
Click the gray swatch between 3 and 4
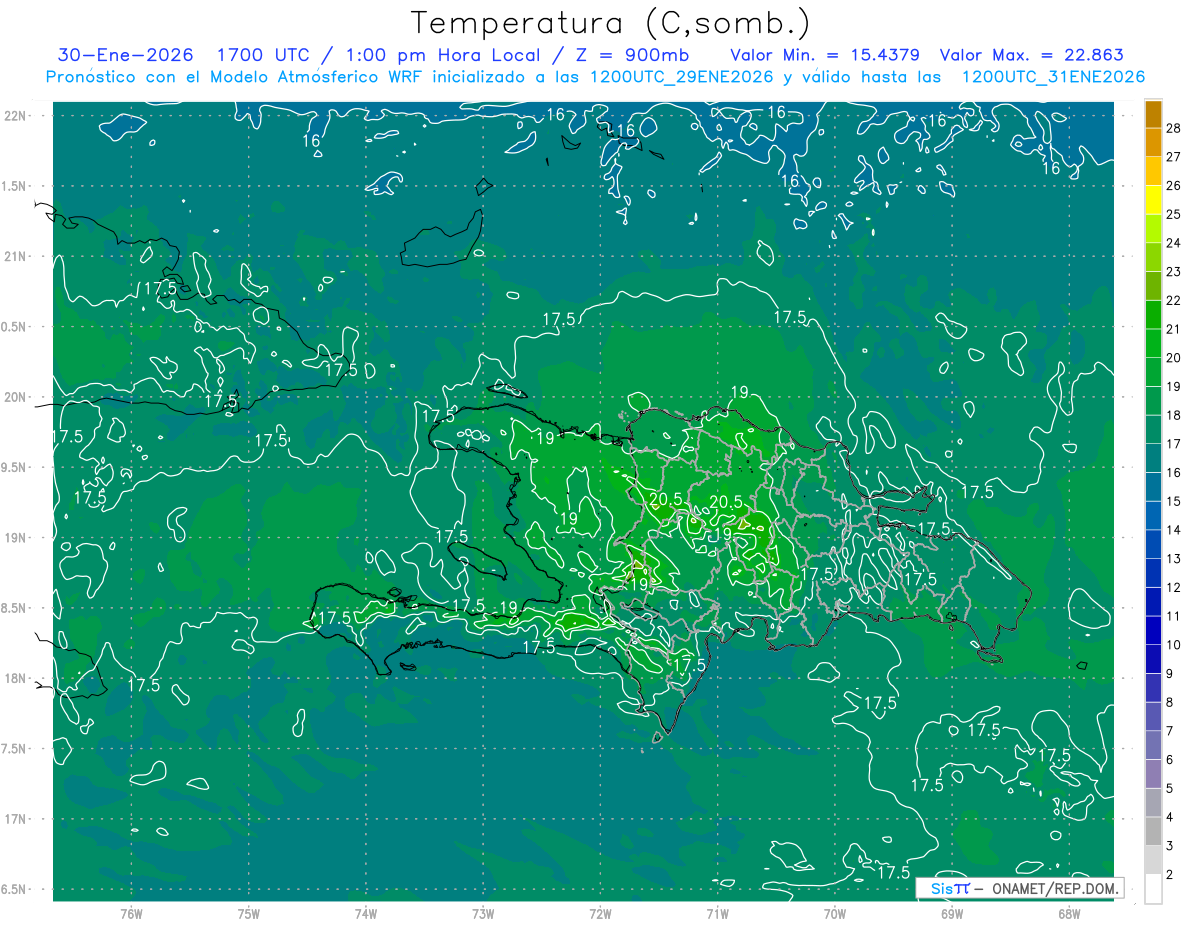(x=1153, y=831)
